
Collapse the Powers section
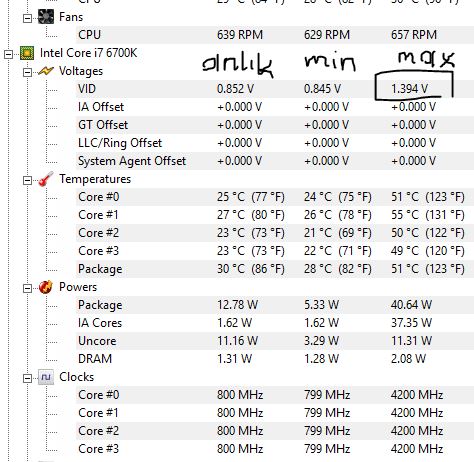[27, 288]
